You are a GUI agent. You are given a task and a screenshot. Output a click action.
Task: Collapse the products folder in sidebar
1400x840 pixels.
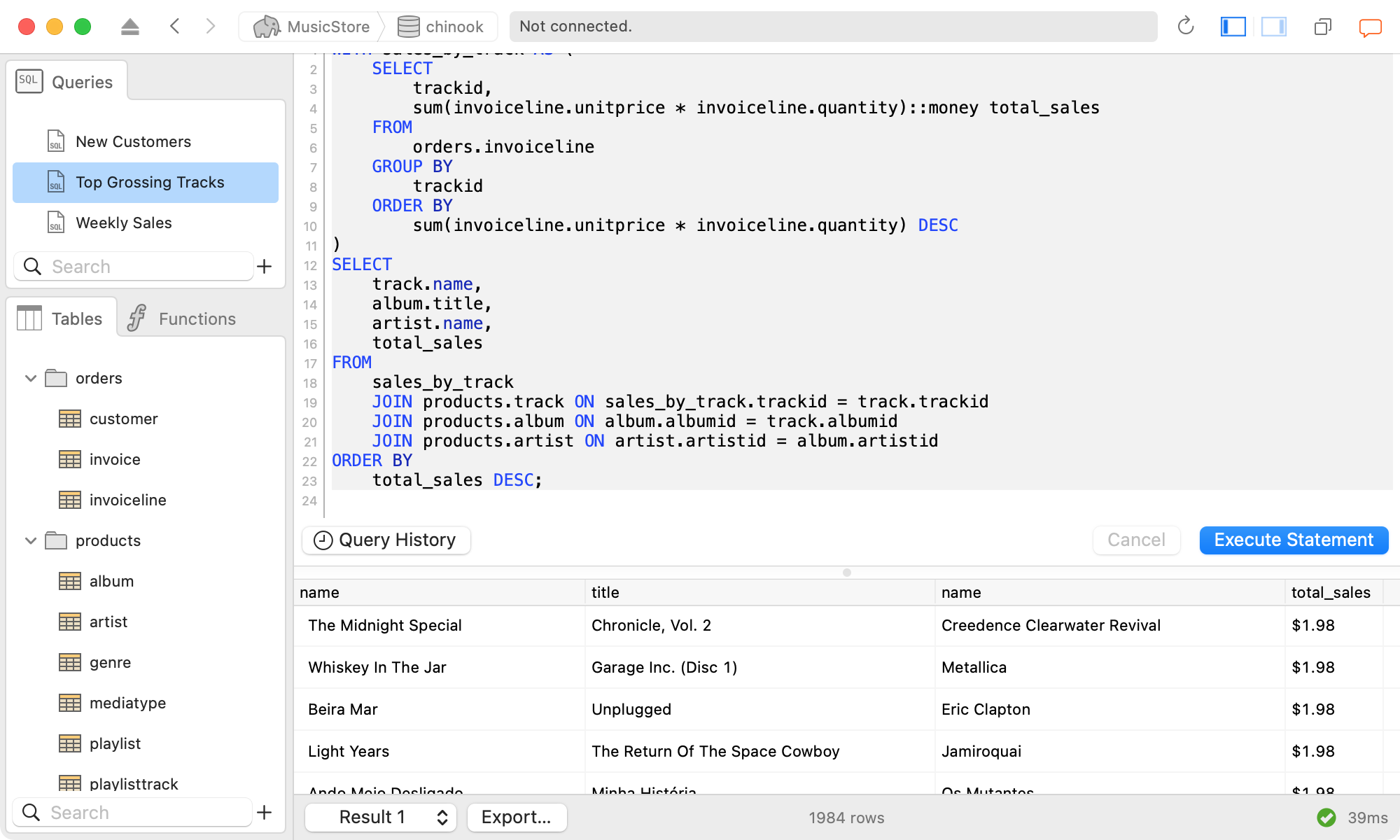pyautogui.click(x=29, y=540)
